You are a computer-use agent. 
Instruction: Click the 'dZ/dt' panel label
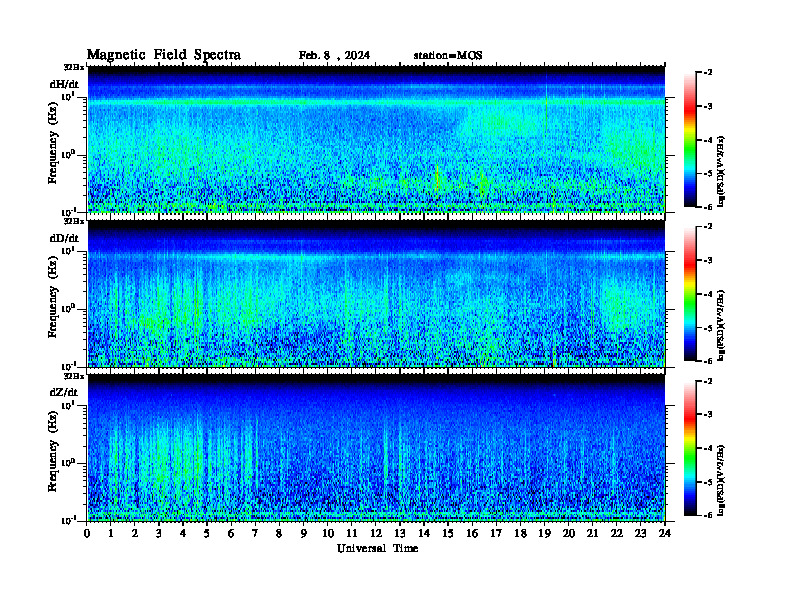64,392
